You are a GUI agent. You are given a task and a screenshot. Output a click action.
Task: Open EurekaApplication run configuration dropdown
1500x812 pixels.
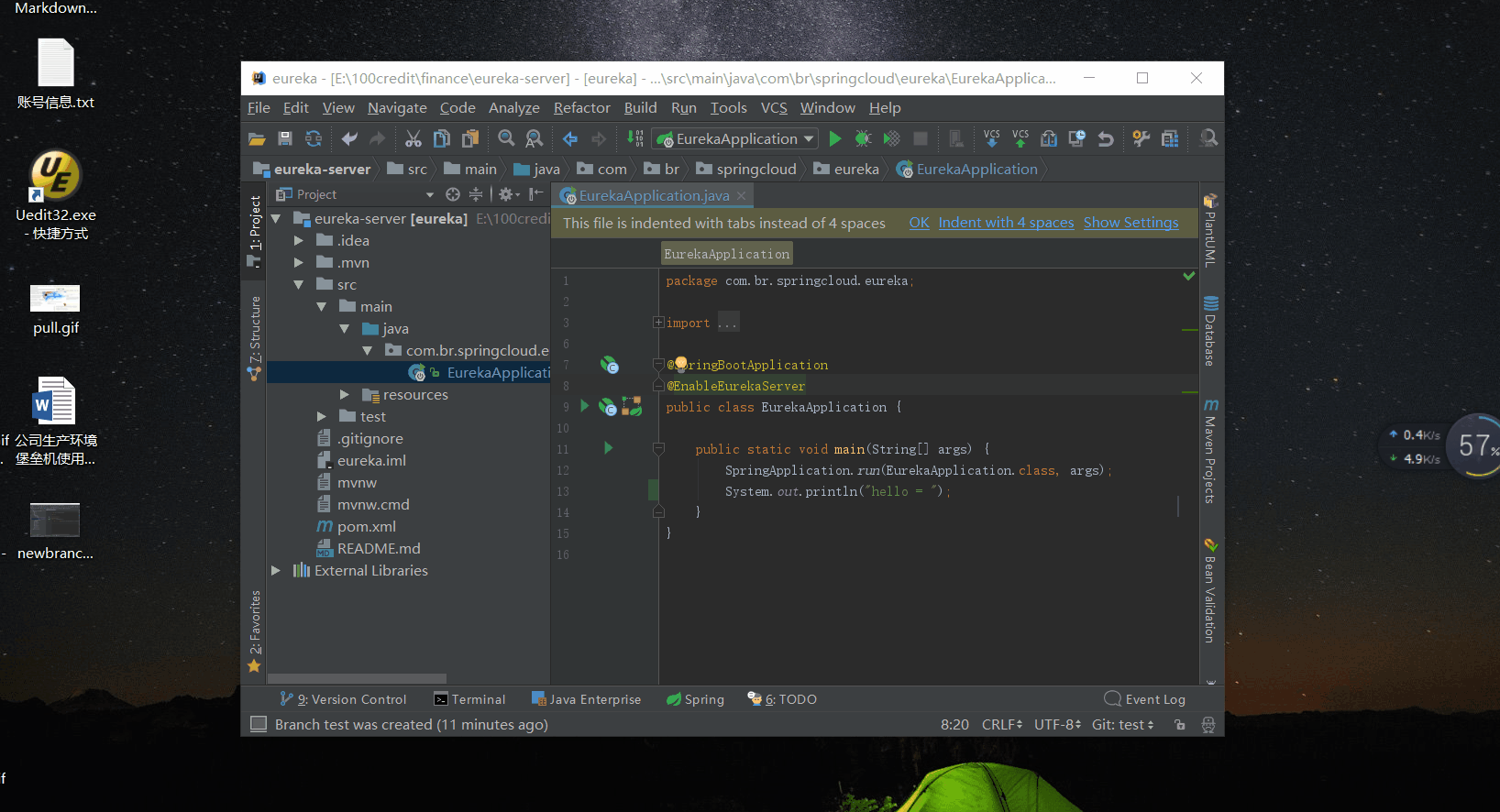point(734,138)
